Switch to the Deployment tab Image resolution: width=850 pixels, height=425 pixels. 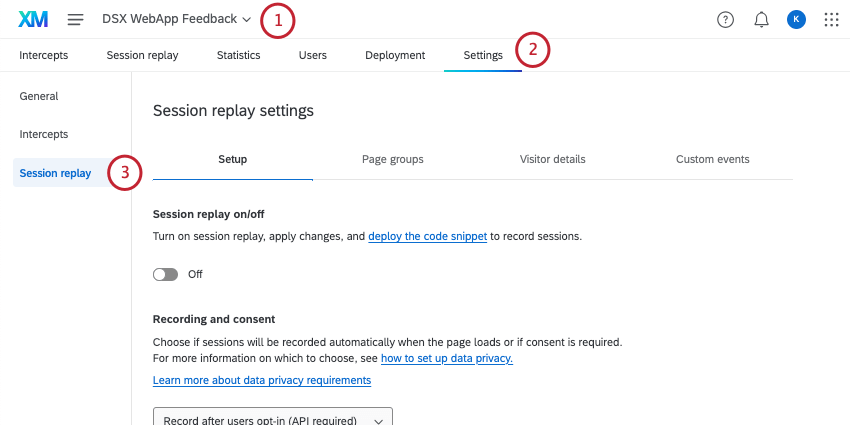click(x=395, y=55)
